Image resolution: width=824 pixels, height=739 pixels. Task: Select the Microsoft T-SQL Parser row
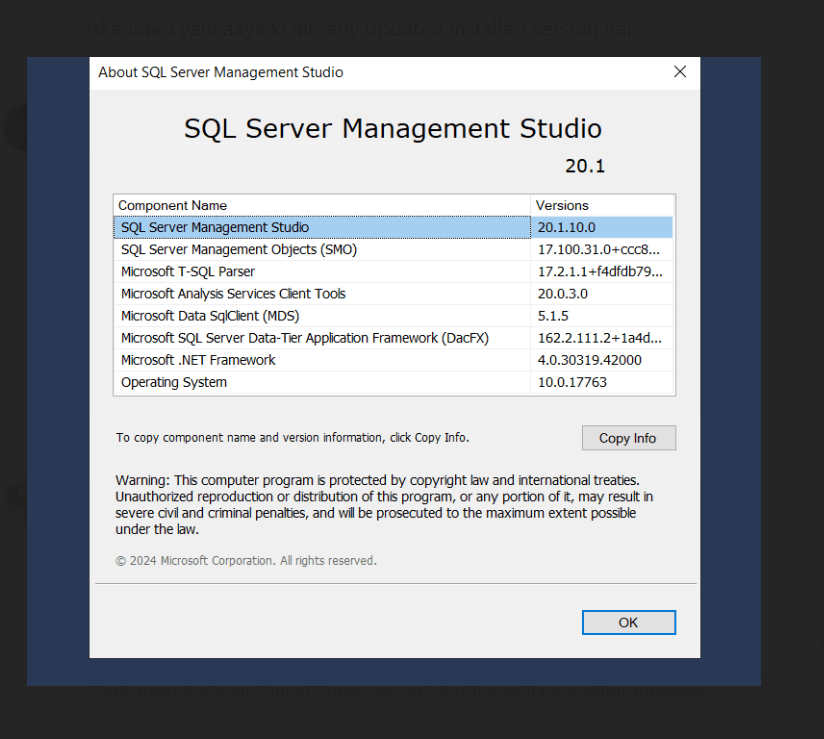188,272
